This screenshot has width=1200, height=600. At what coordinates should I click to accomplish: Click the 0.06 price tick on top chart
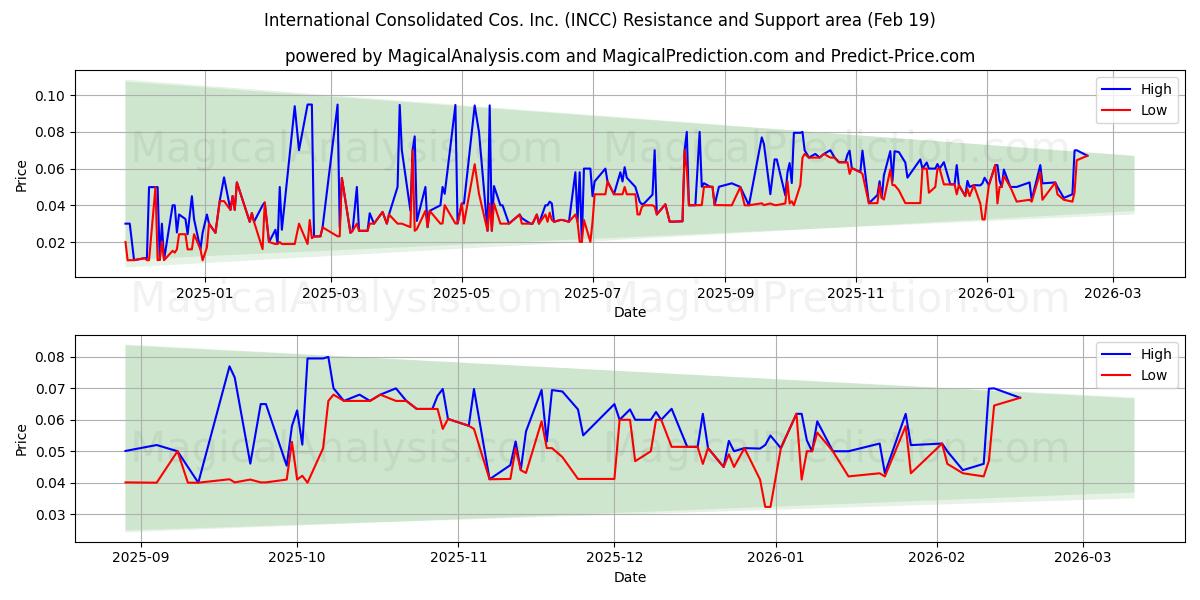tap(50, 169)
